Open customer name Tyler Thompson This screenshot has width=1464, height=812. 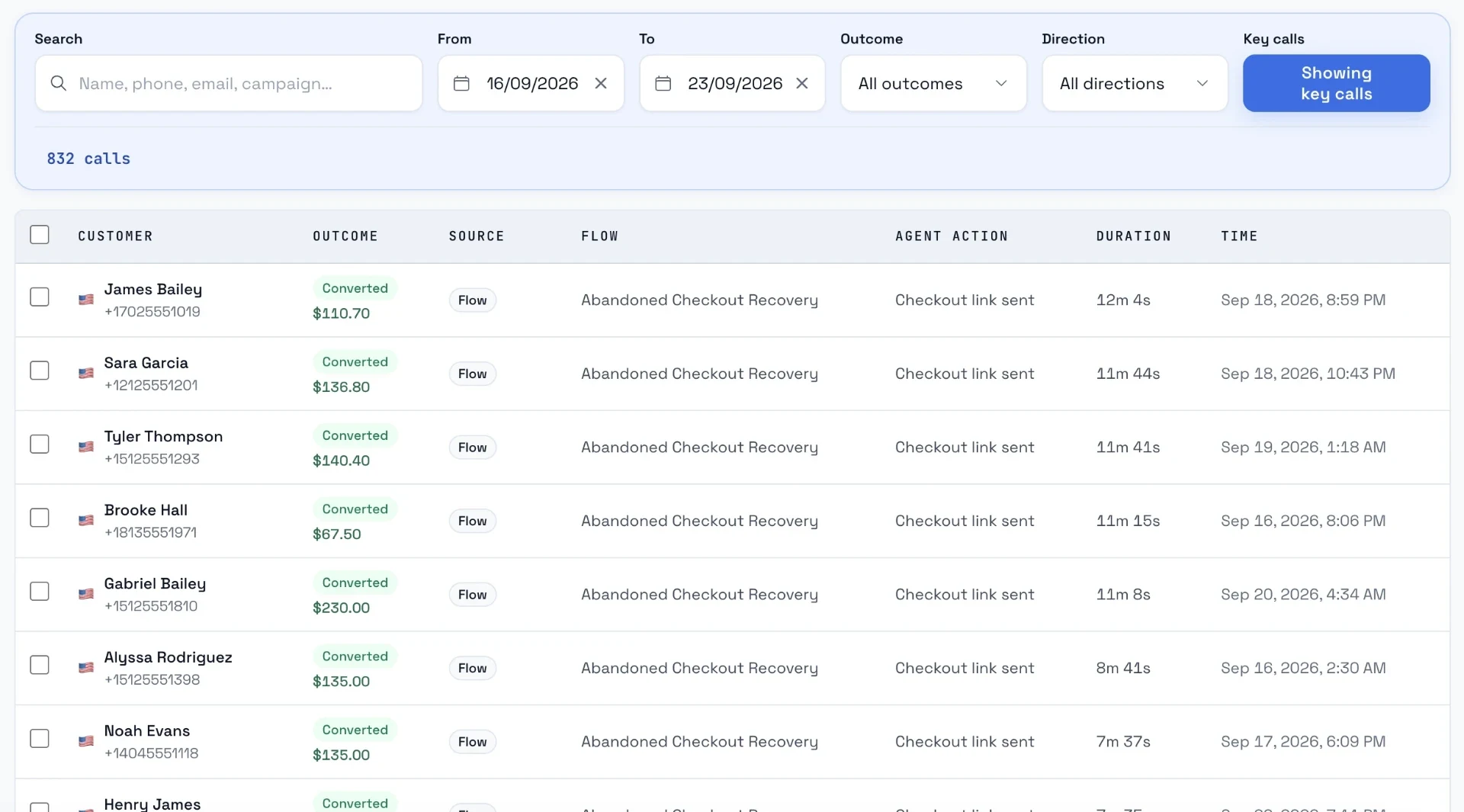163,436
